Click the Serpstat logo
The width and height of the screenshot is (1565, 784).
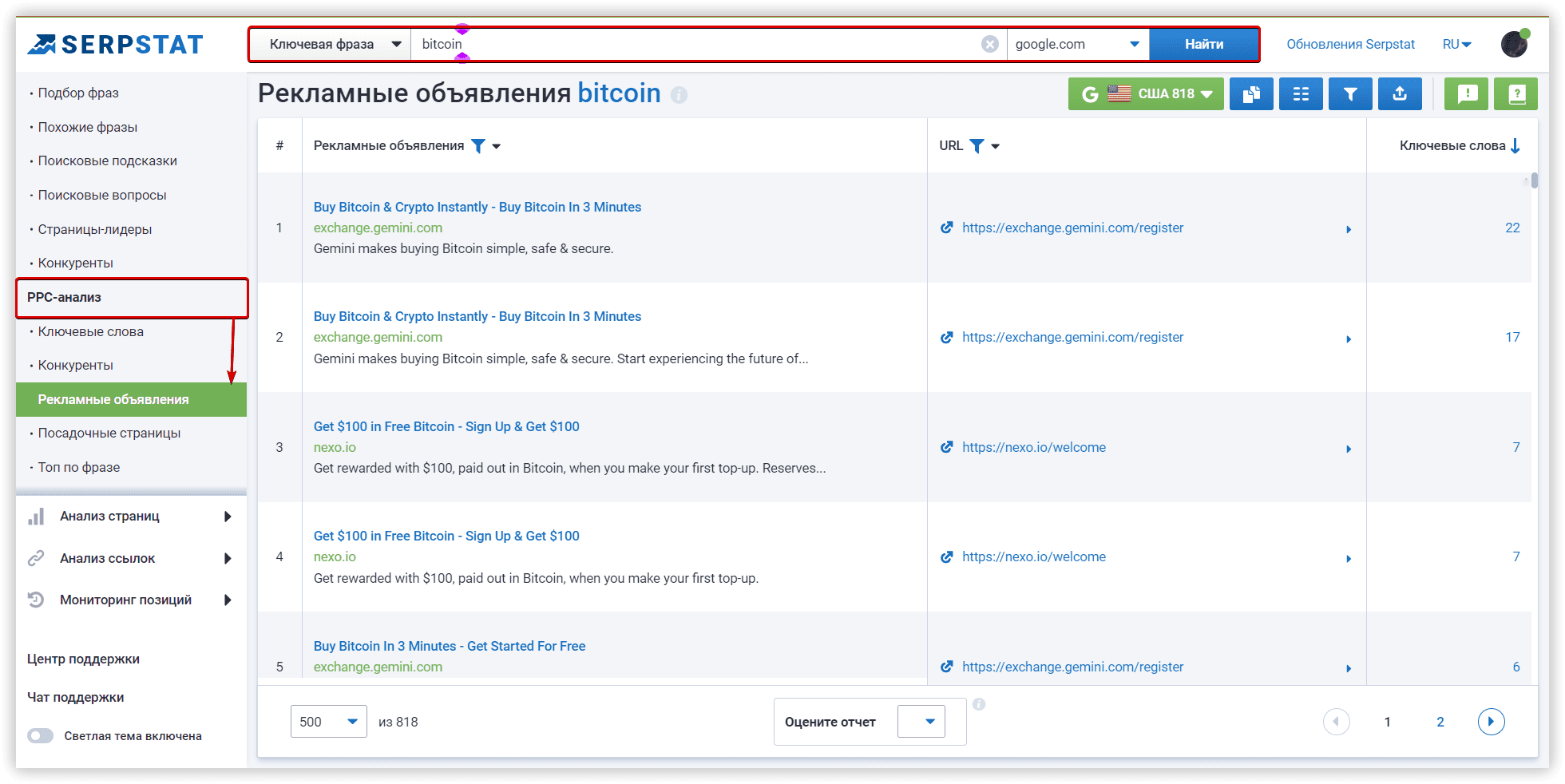[x=116, y=45]
